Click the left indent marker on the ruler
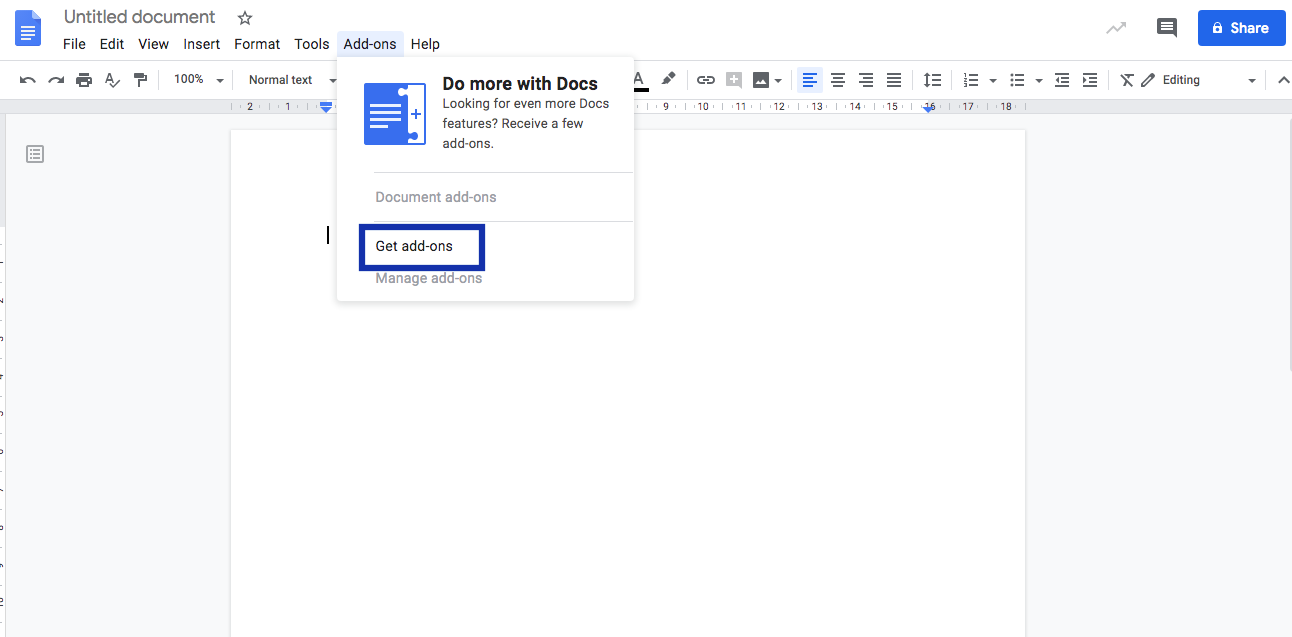Image resolution: width=1292 pixels, height=637 pixels. click(x=325, y=106)
